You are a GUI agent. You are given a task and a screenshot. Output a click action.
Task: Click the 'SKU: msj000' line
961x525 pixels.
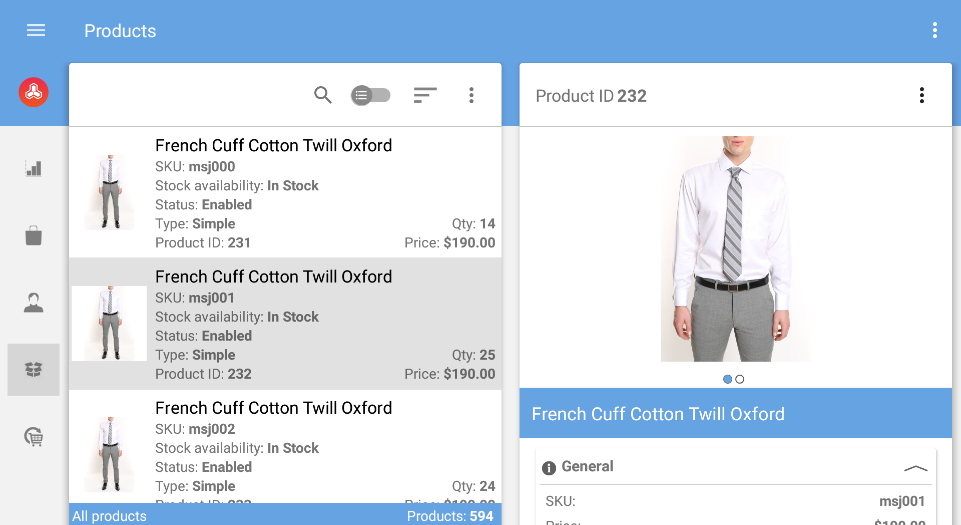(x=195, y=167)
